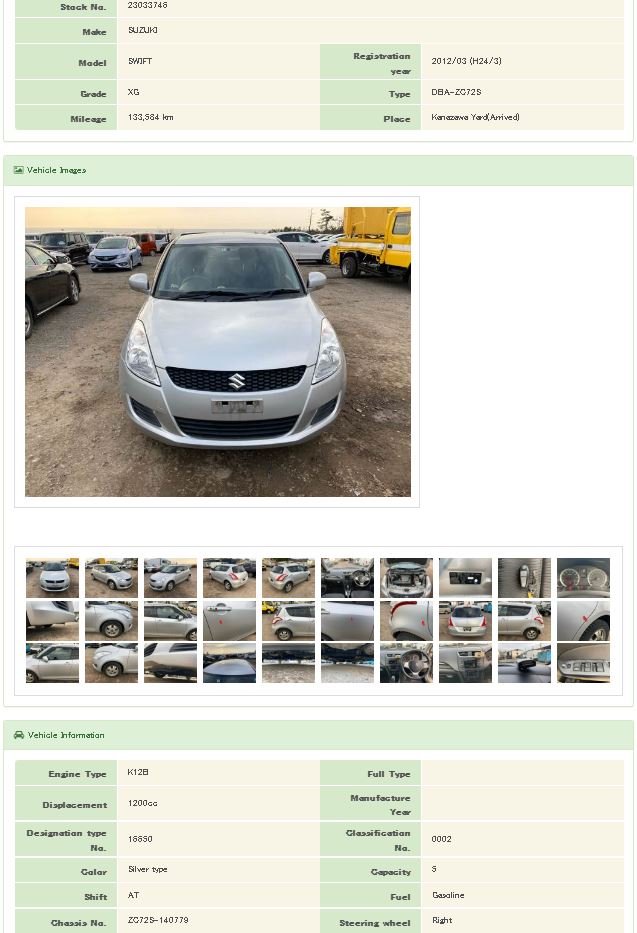Click the Vehicle Images section picture icon
Screen dimensions: 637x933
(x=18, y=170)
